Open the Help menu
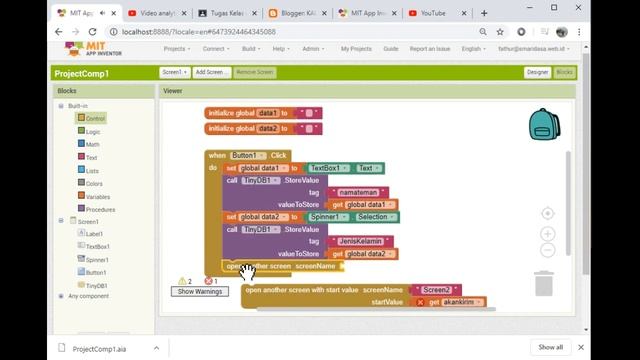 click(281, 49)
